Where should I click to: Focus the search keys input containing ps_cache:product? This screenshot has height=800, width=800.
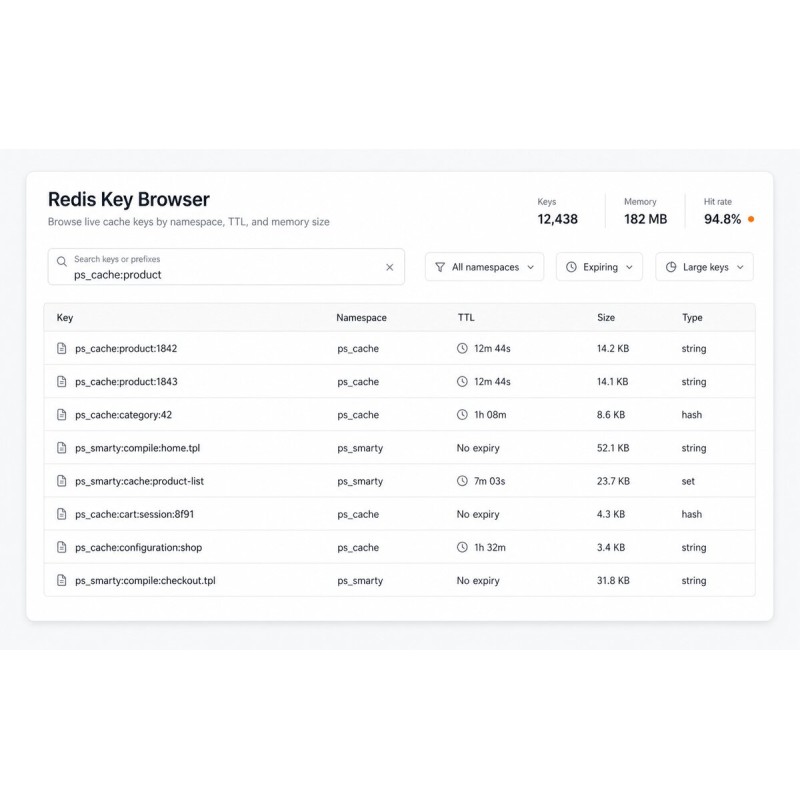click(226, 267)
